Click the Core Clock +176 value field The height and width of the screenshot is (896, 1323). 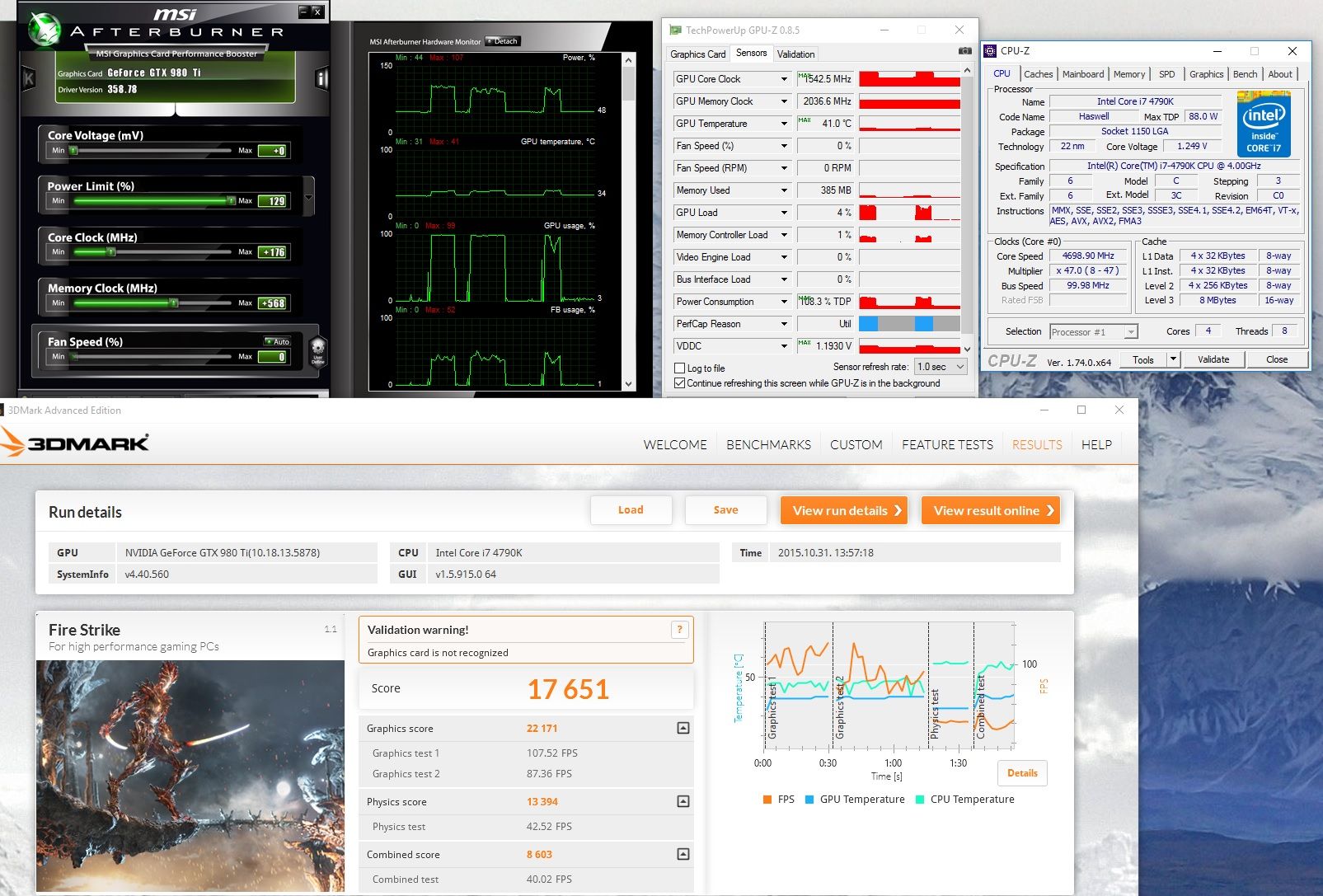coord(274,252)
